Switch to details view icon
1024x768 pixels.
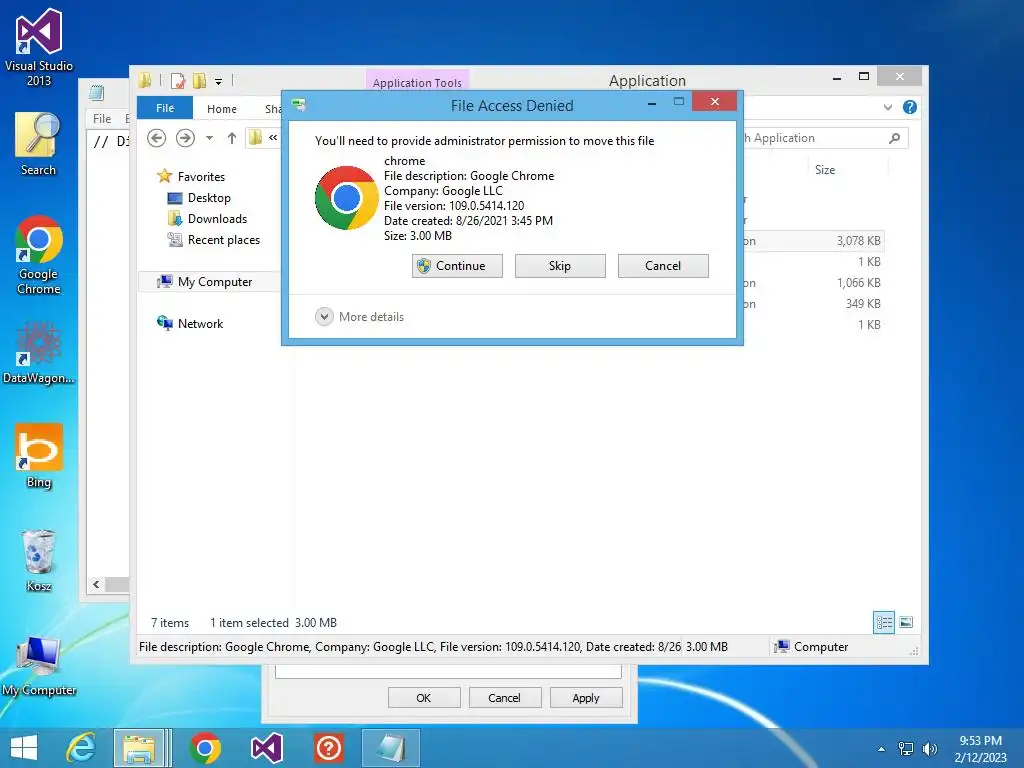point(884,622)
